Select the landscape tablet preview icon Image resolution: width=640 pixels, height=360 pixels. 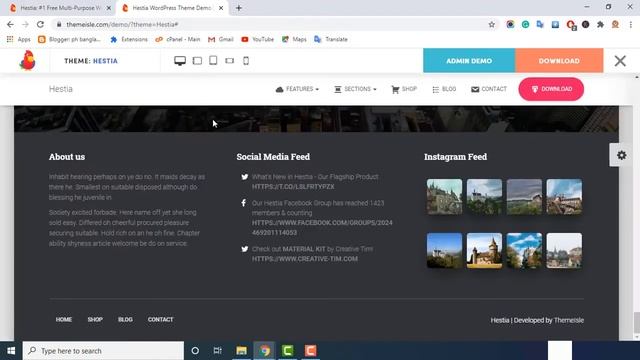click(197, 61)
